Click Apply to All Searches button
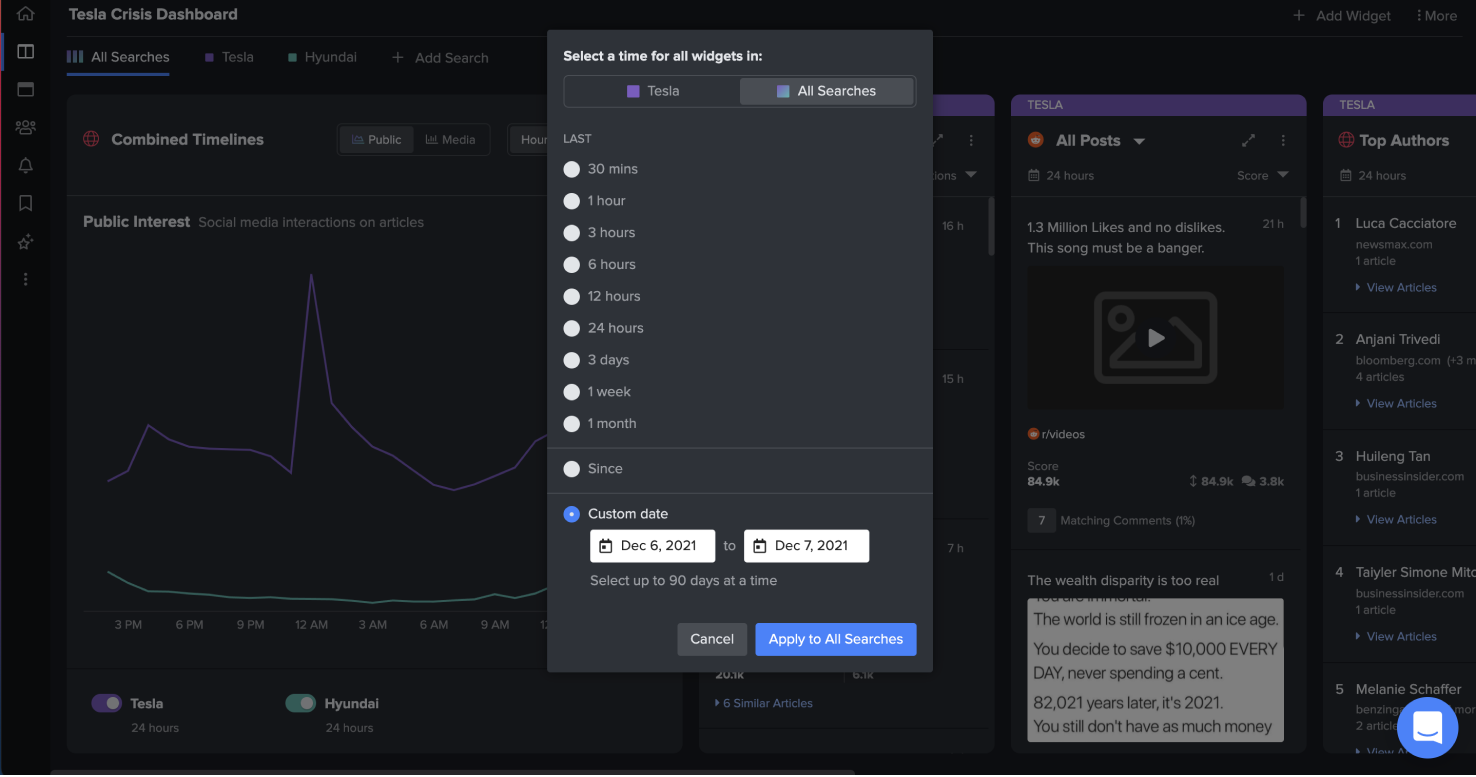 (x=836, y=639)
